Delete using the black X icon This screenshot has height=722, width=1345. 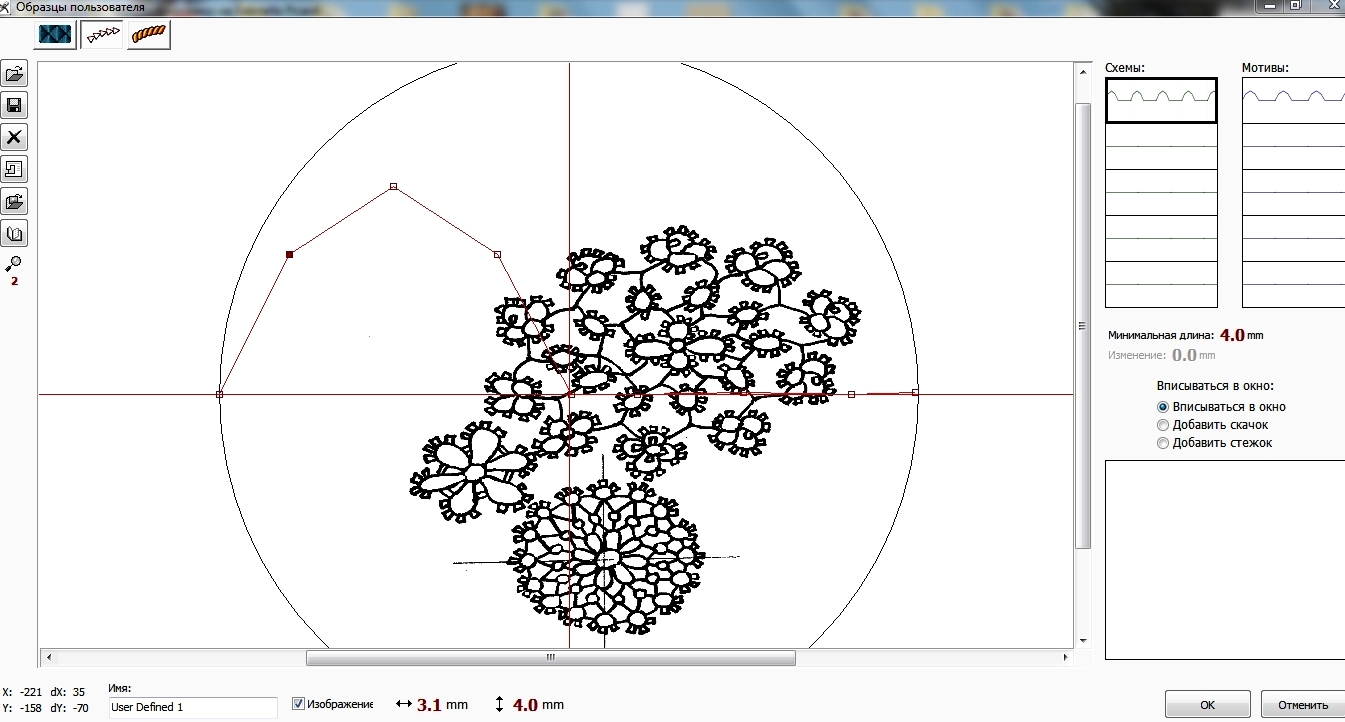(x=15, y=138)
